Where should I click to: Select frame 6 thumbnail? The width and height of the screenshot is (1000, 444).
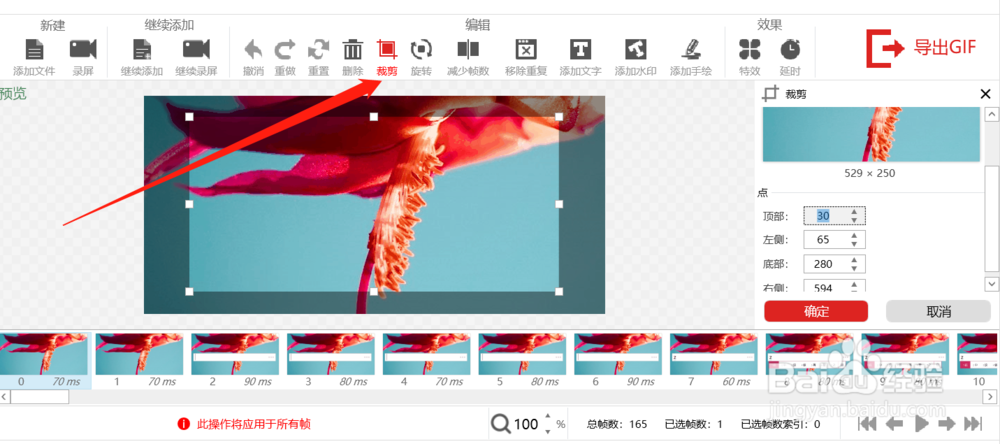click(618, 354)
